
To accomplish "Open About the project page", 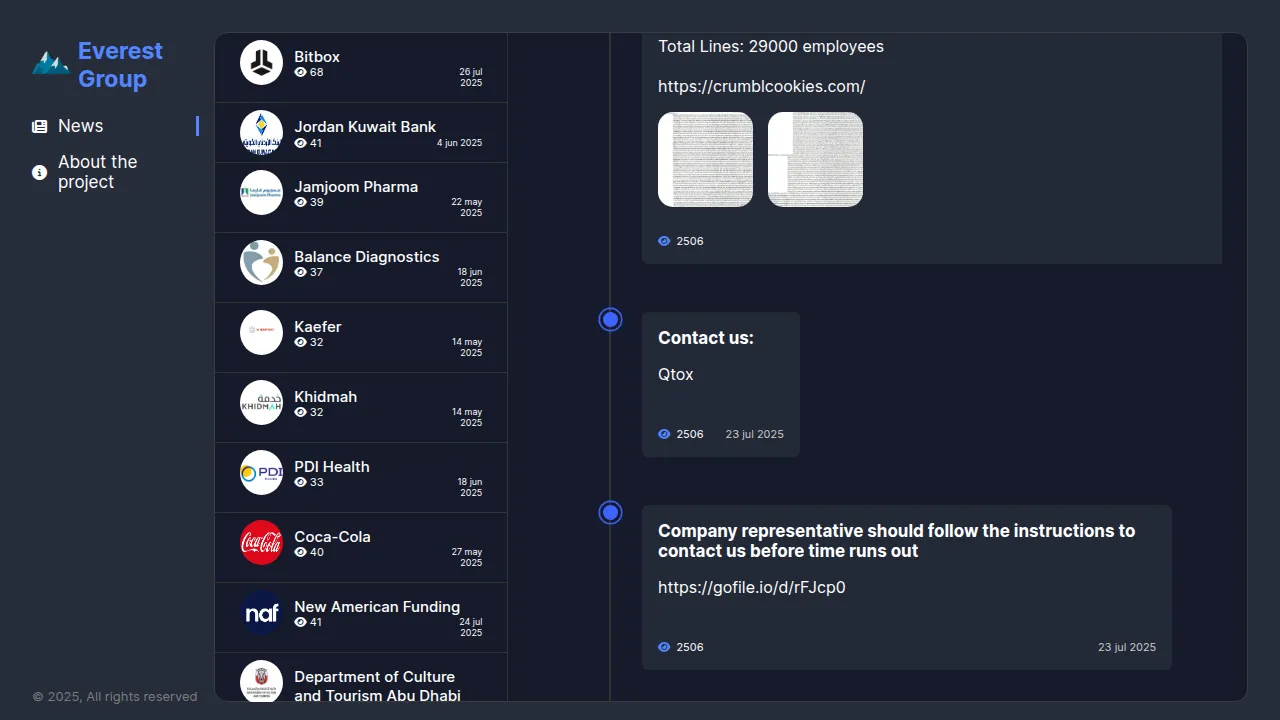I will point(97,172).
